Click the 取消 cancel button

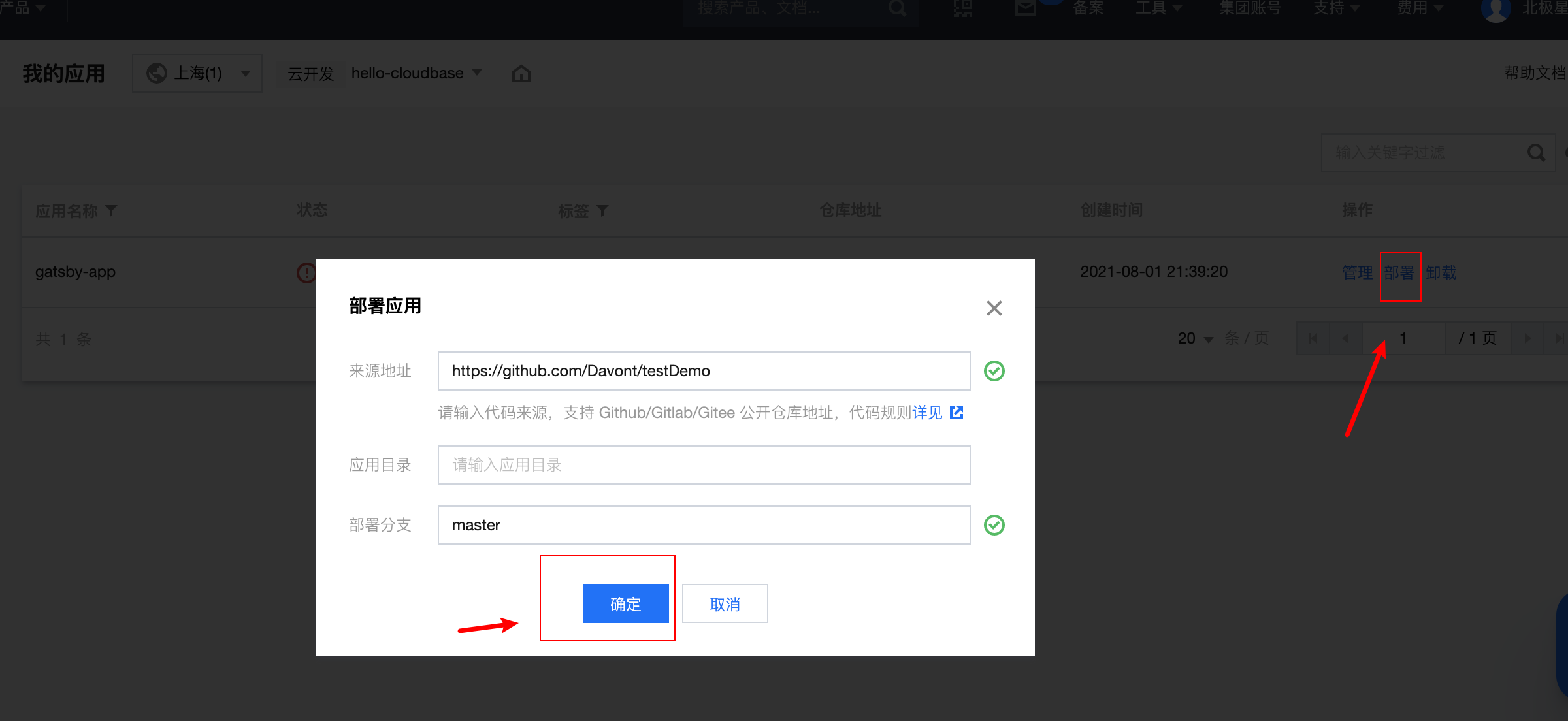[x=725, y=603]
